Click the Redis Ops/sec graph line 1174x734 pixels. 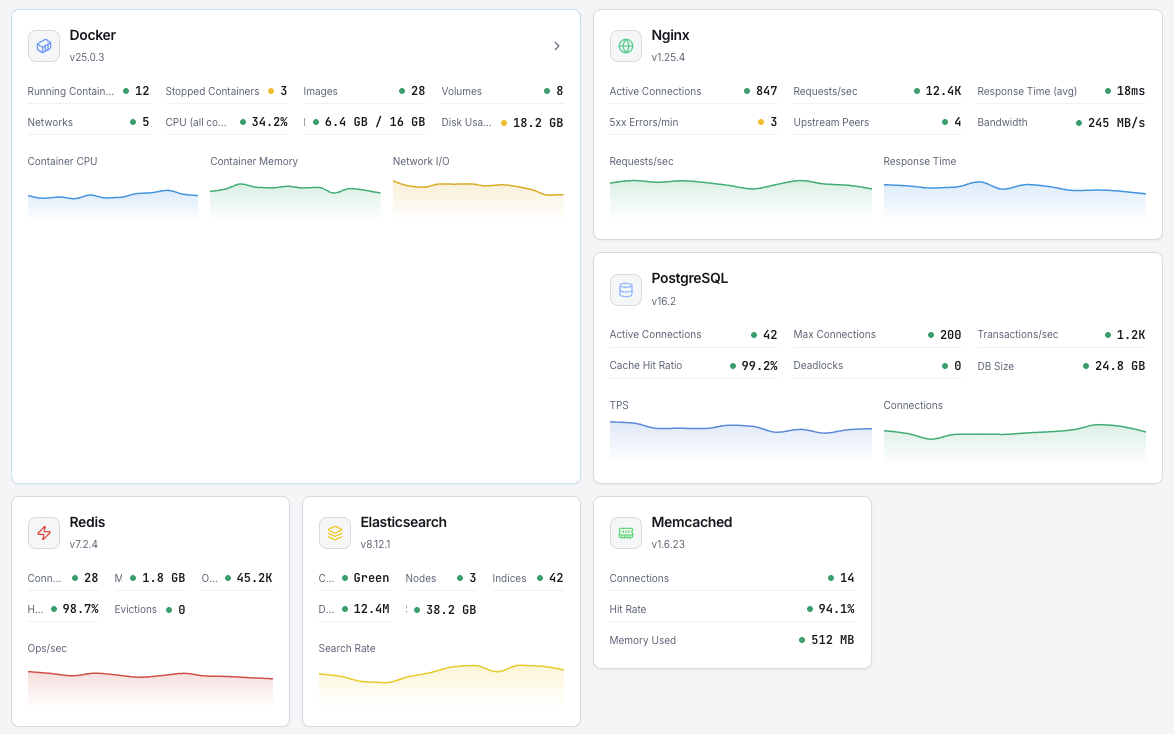(x=150, y=677)
